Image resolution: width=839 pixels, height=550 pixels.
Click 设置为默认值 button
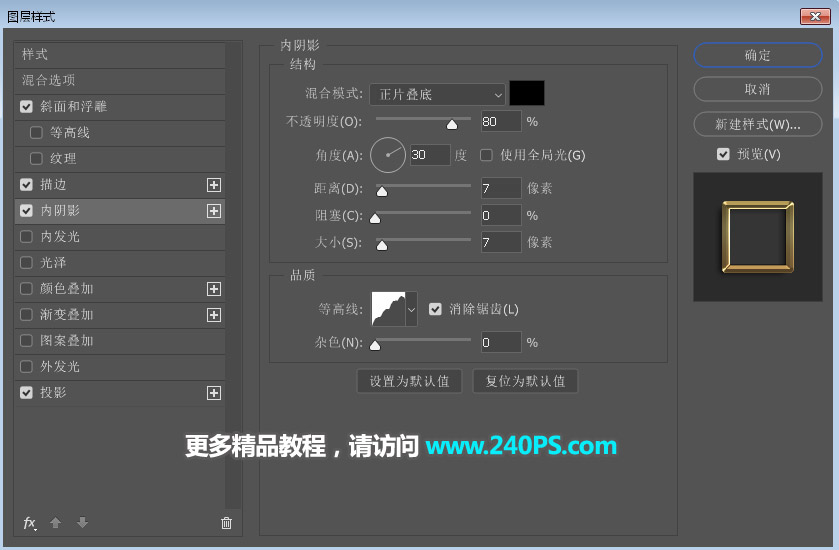409,381
